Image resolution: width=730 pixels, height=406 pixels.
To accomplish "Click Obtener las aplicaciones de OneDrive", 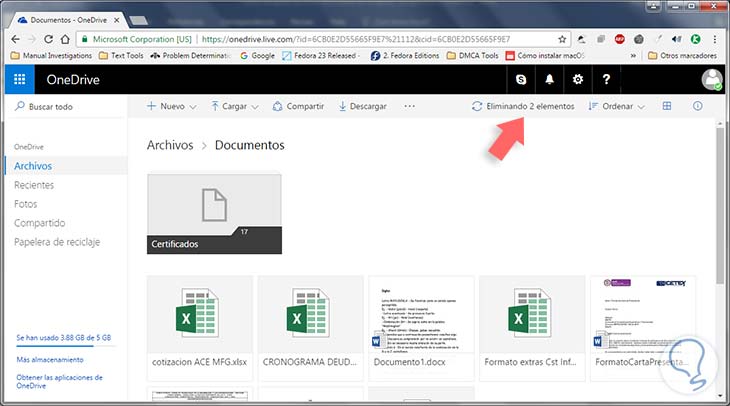I will pos(59,381).
